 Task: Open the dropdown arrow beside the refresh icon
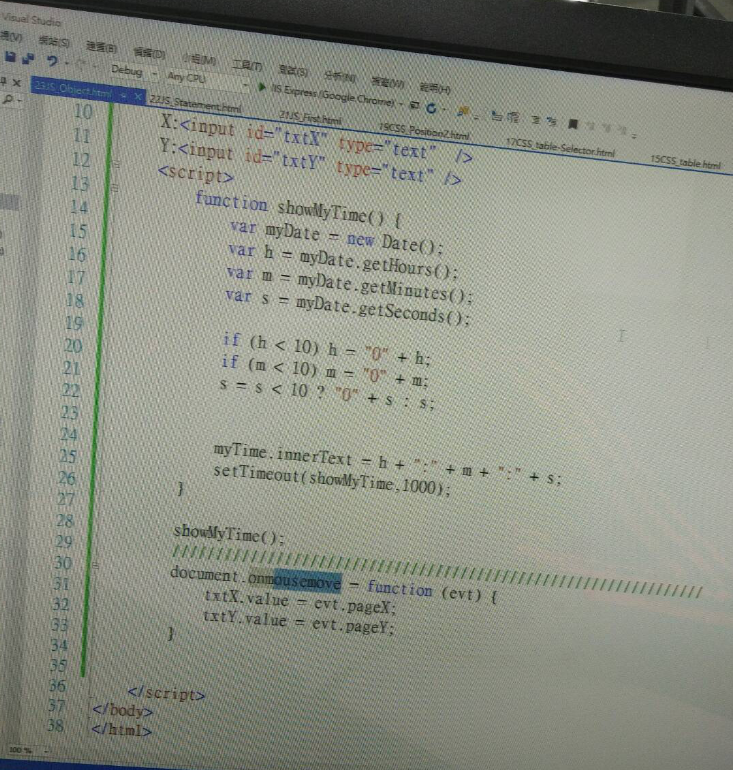click(443, 110)
